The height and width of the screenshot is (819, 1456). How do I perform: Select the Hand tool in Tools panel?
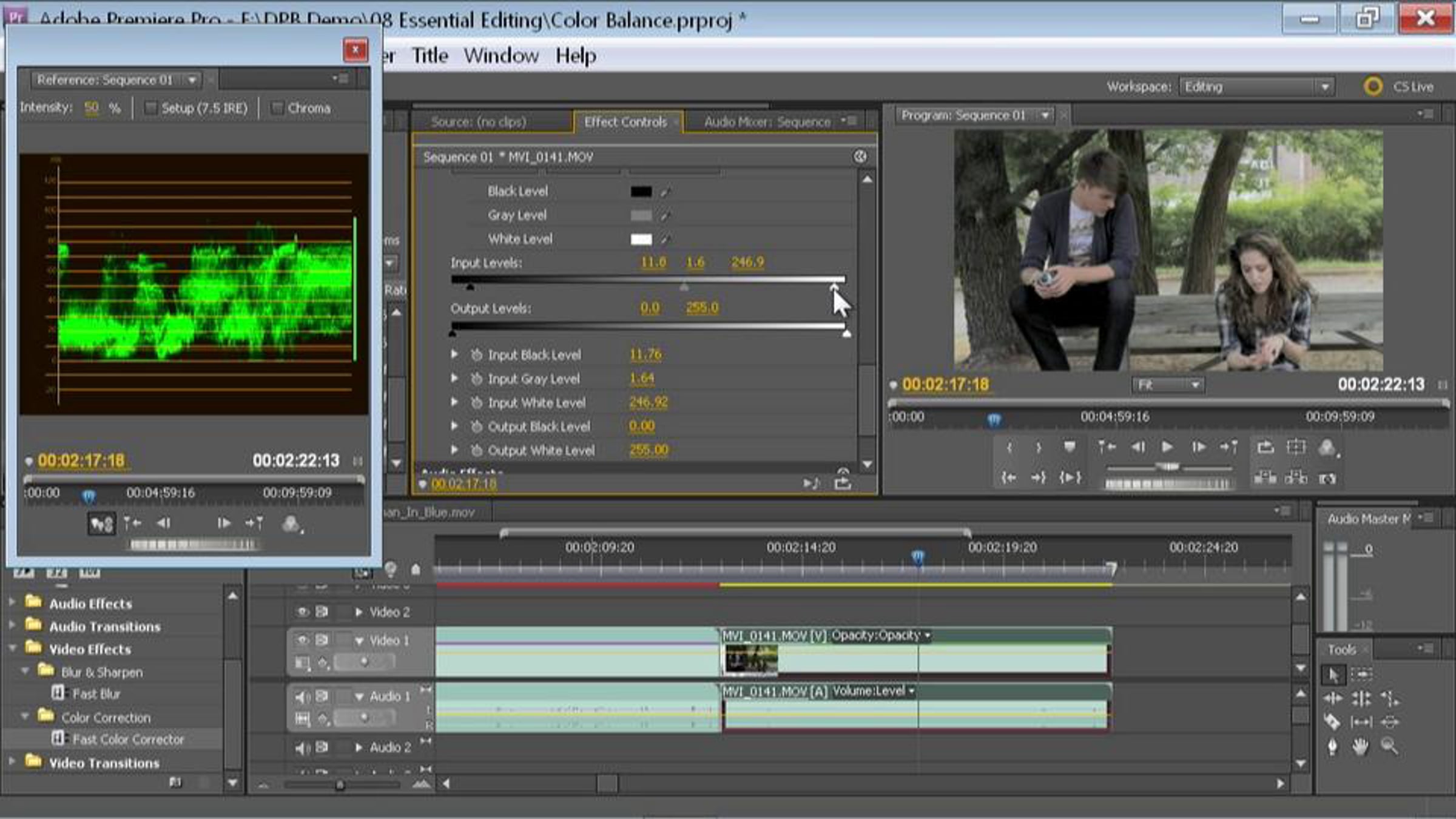(1360, 747)
